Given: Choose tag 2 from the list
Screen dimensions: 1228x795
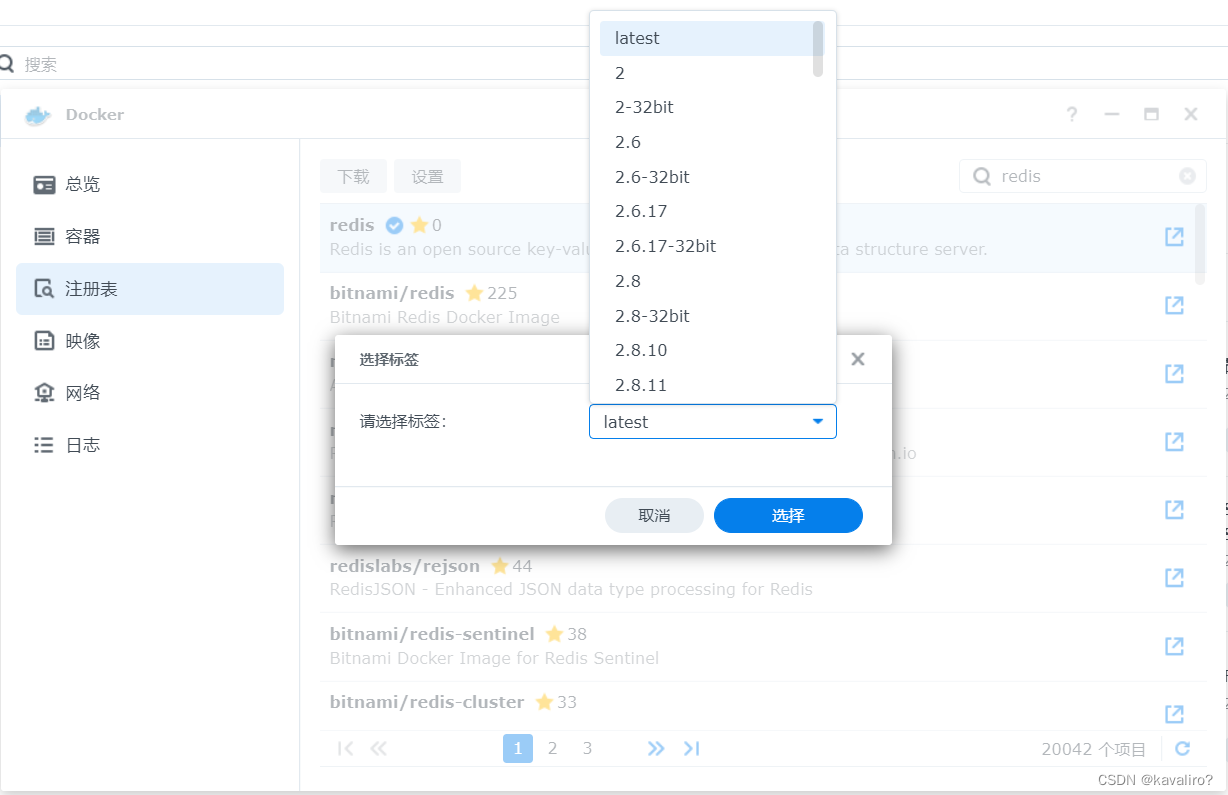Looking at the screenshot, I should [x=706, y=73].
